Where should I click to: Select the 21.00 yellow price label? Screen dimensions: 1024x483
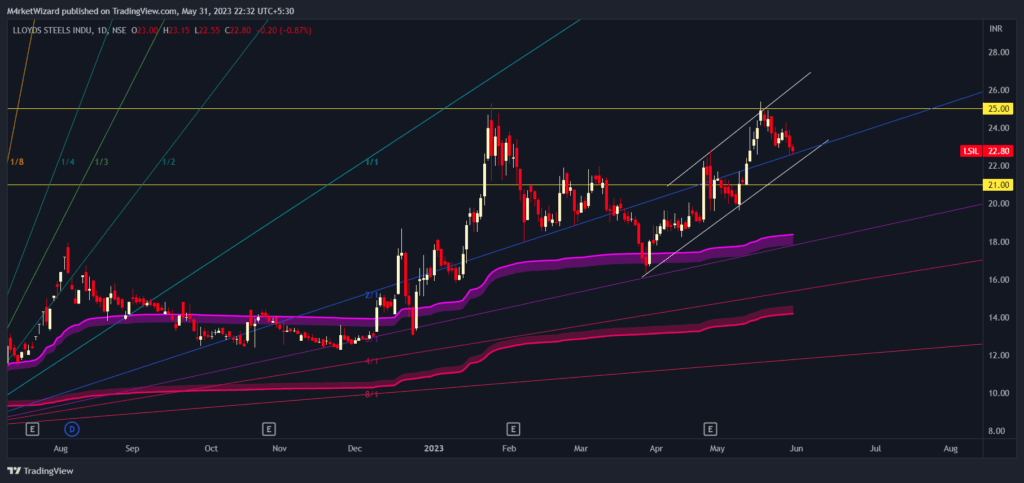[x=999, y=185]
